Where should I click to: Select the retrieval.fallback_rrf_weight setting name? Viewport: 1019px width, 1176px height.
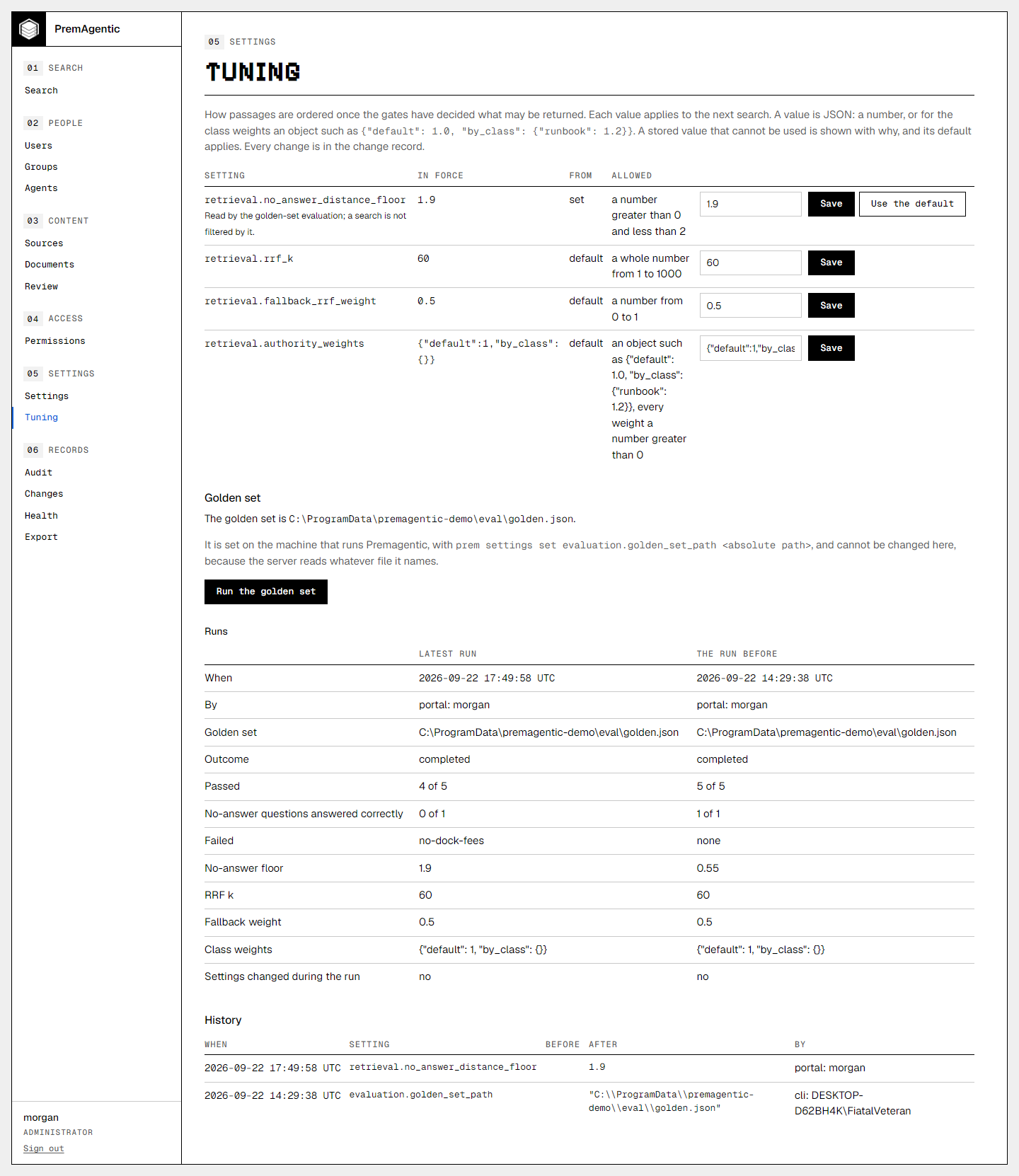(290, 301)
